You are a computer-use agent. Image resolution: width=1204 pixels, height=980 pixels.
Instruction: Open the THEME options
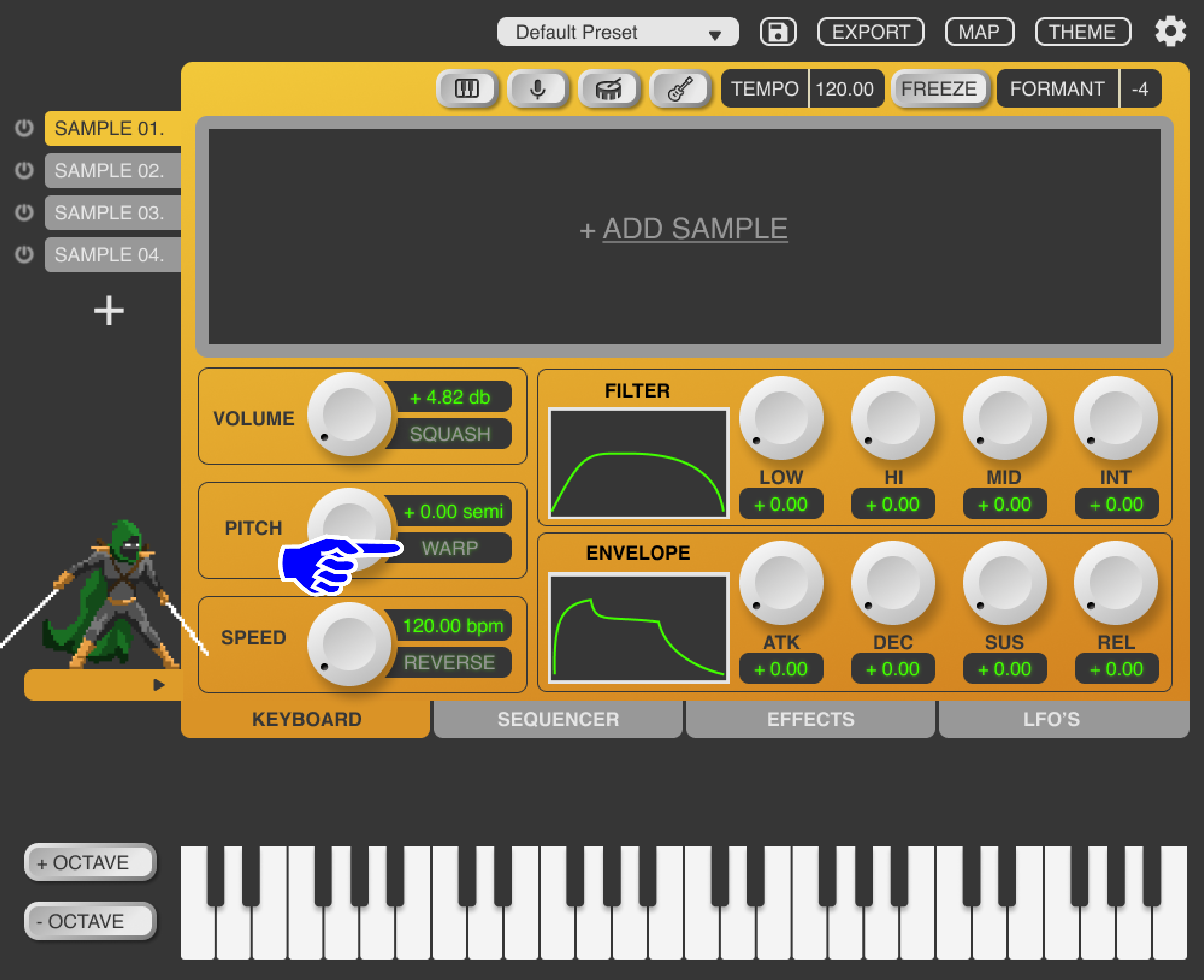coord(1082,32)
